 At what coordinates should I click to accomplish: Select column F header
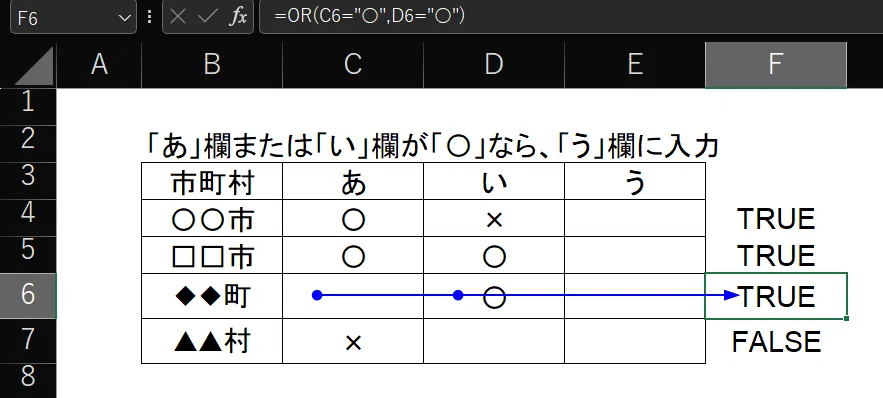pos(776,65)
